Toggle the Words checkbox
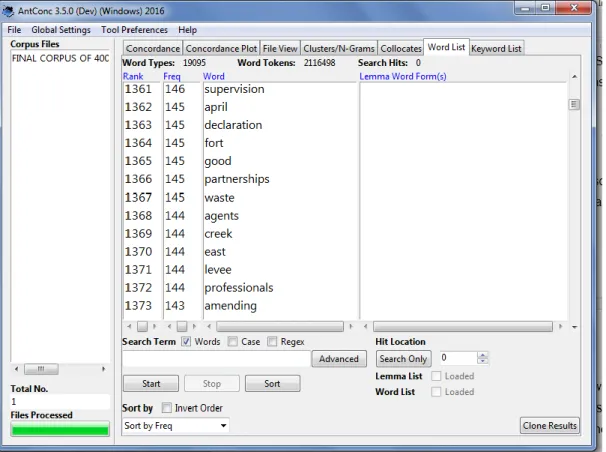606x452 pixels. 186,342
